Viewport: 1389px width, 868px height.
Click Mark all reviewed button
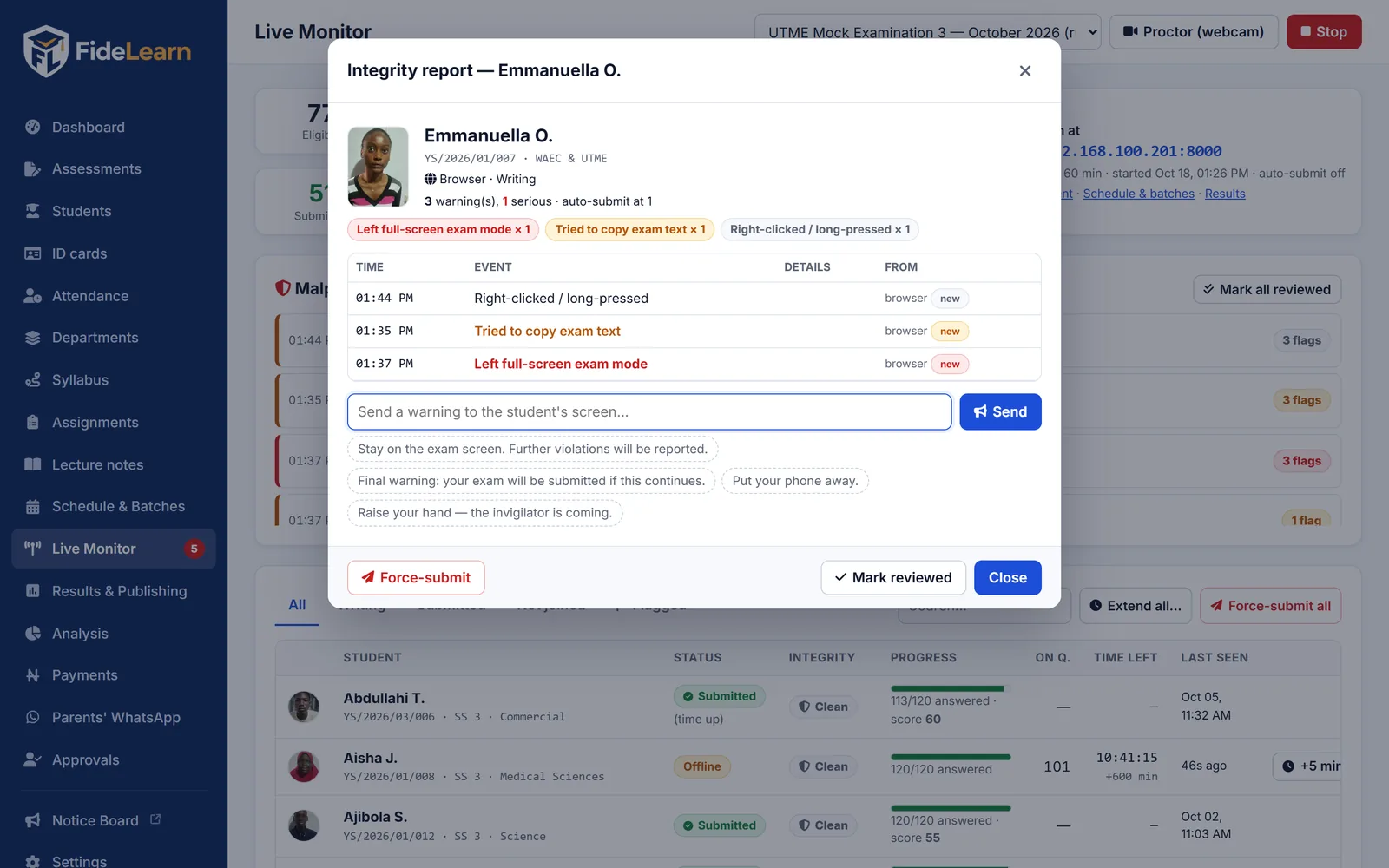point(1267,290)
